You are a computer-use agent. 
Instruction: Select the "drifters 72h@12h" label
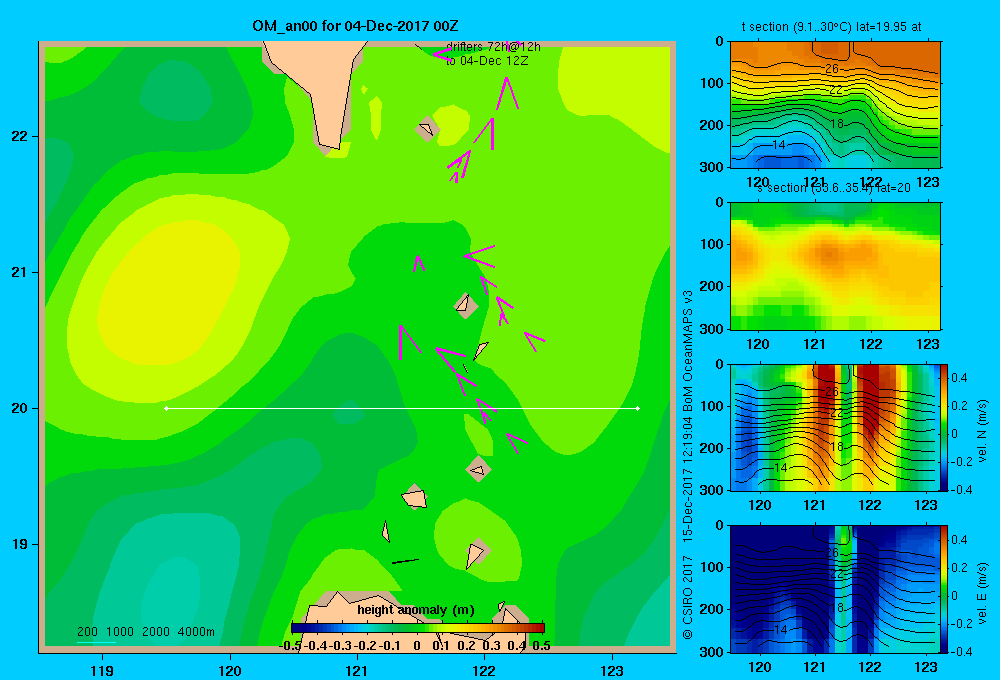coord(493,47)
